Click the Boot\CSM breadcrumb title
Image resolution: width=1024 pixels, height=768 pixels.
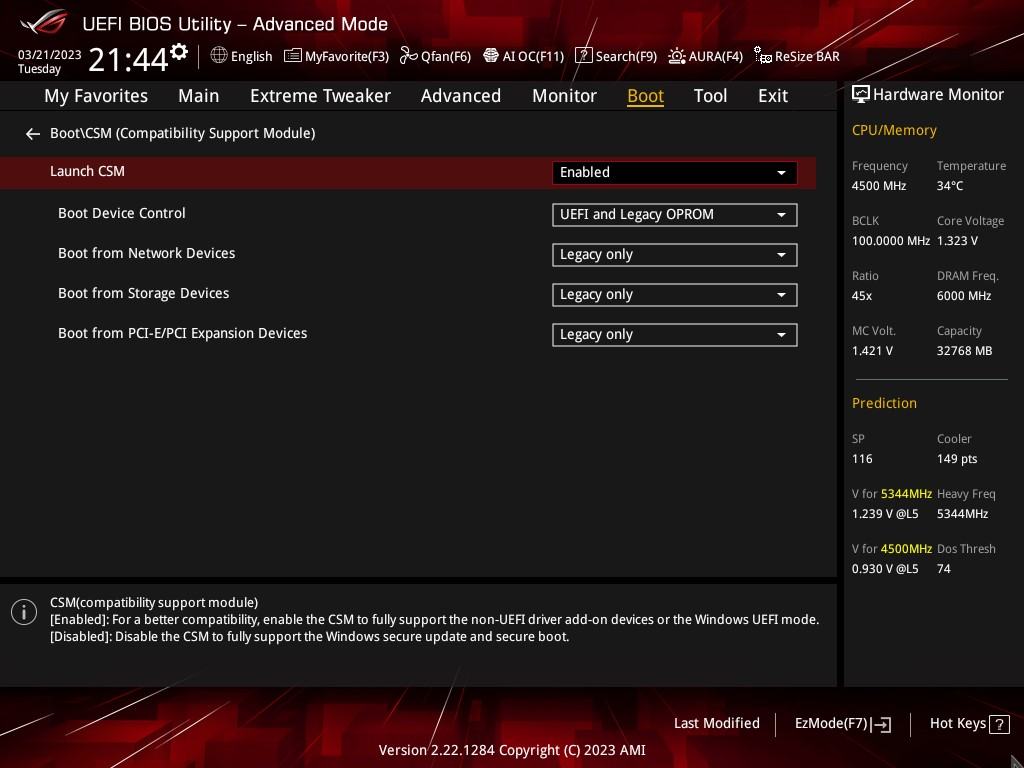coord(182,133)
